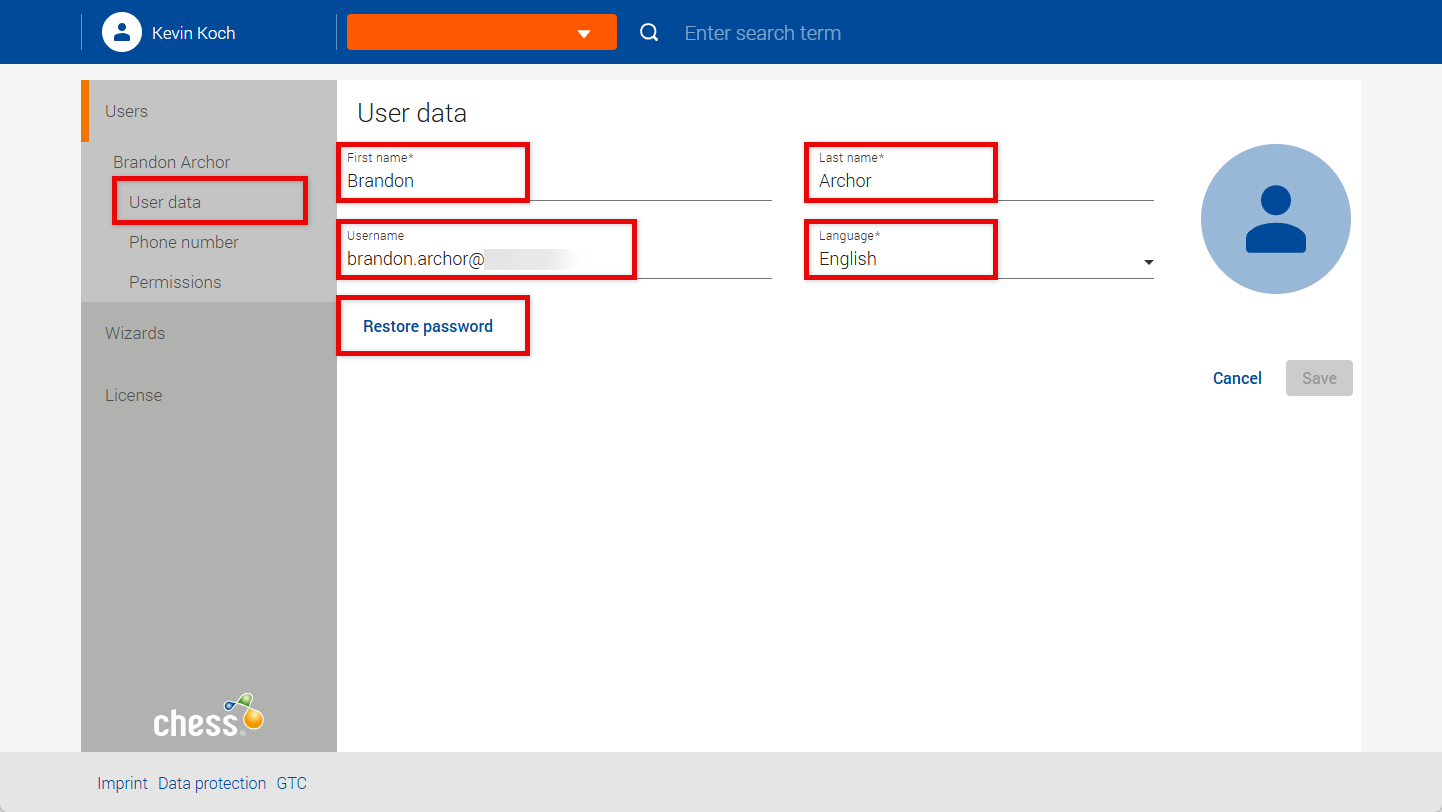
Task: Click the GTC link in the footer
Action: 291,783
